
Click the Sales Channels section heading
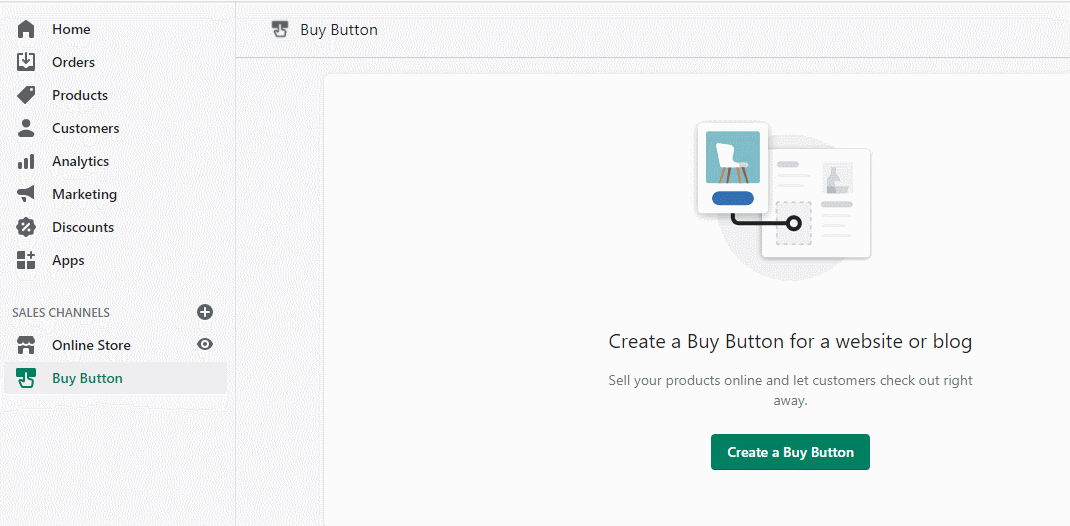(61, 313)
